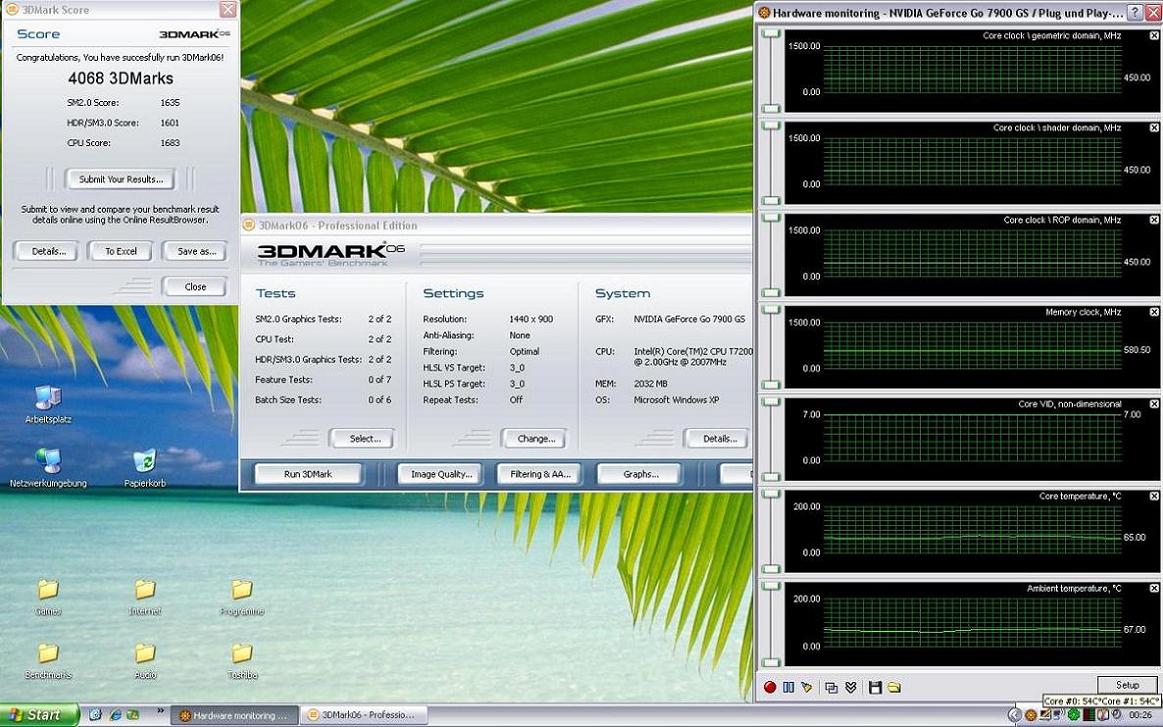
Task: Open Details in the 3DMark Score window
Action: pos(48,251)
